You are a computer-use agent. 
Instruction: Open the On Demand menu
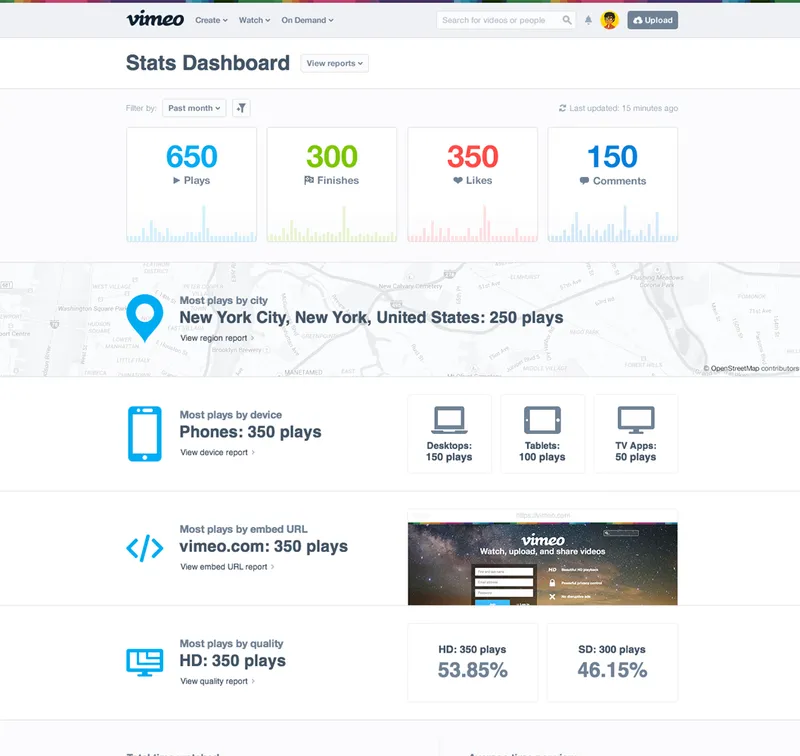point(307,20)
